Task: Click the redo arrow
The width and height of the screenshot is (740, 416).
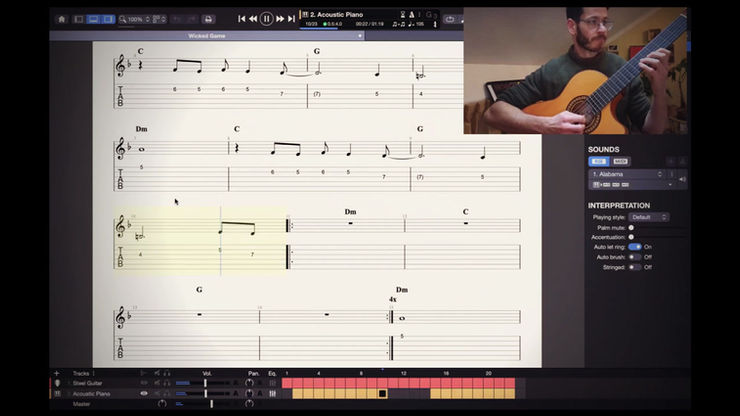Action: (191, 19)
